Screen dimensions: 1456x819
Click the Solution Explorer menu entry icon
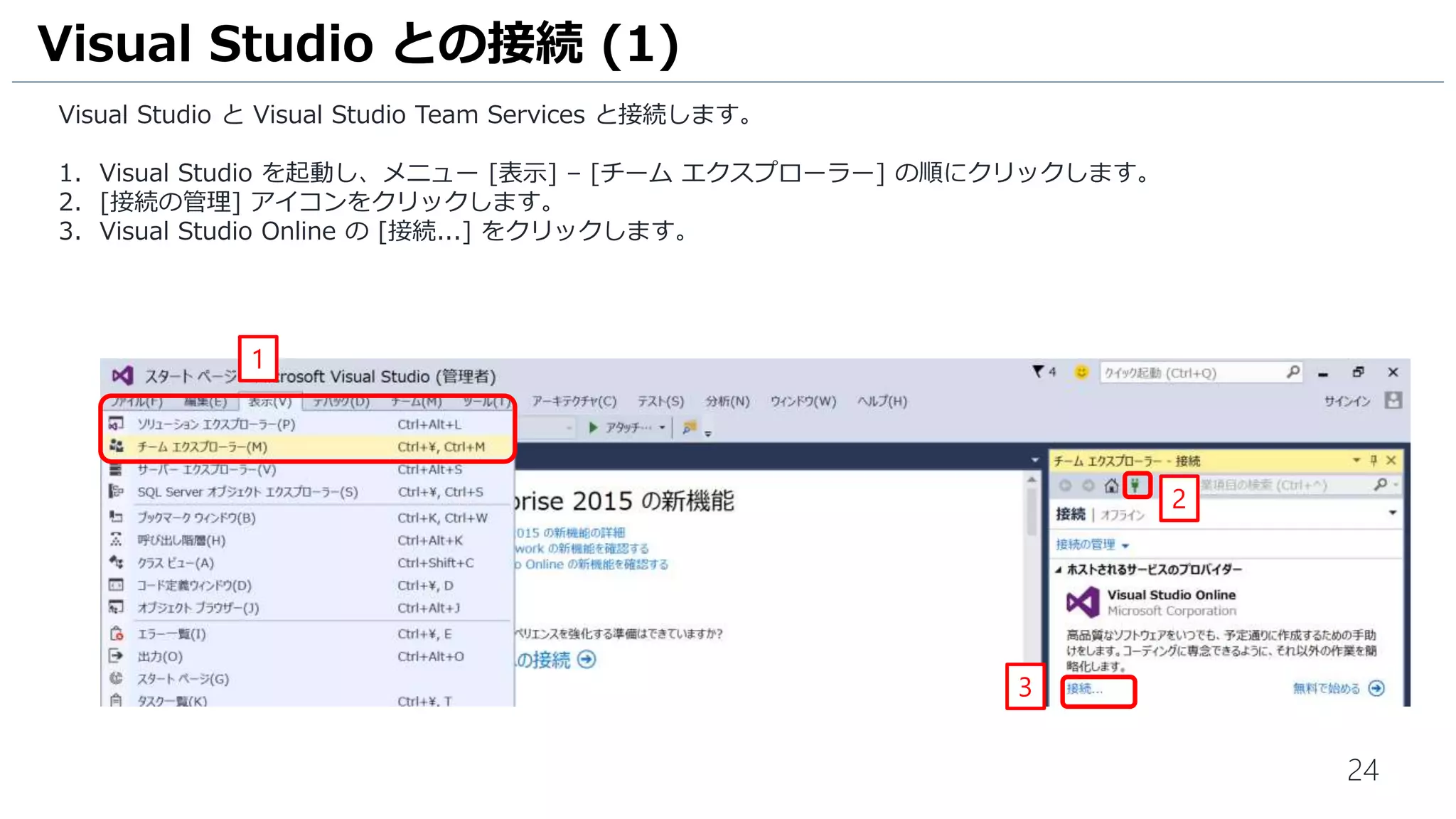tap(116, 424)
